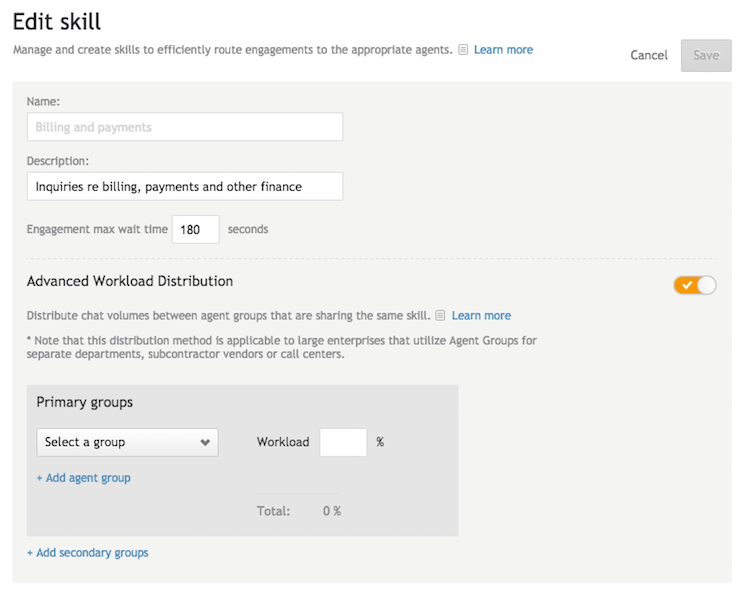Click the Description: field label
750x598 pixels.
click(x=57, y=161)
